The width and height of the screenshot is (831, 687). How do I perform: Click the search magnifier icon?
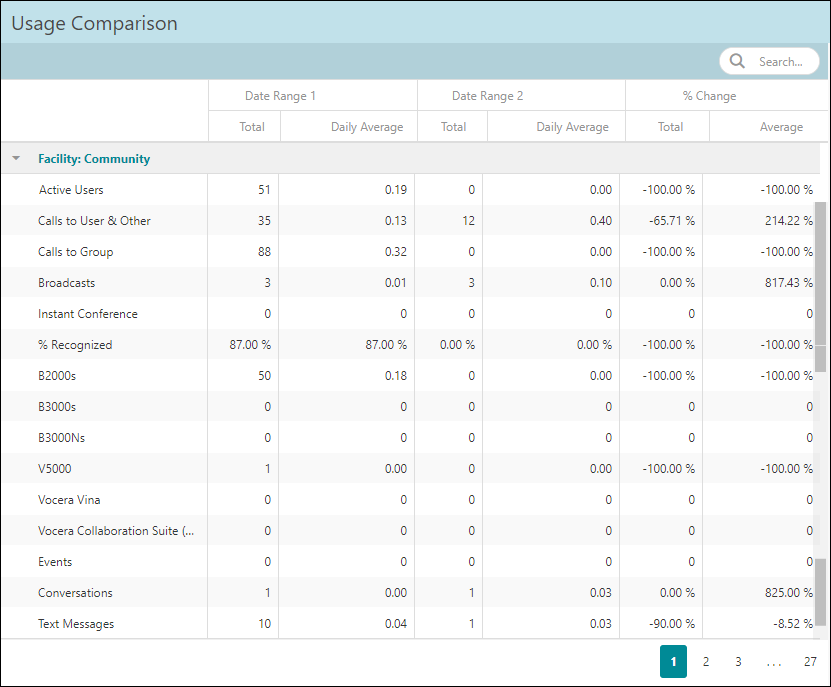[x=737, y=61]
